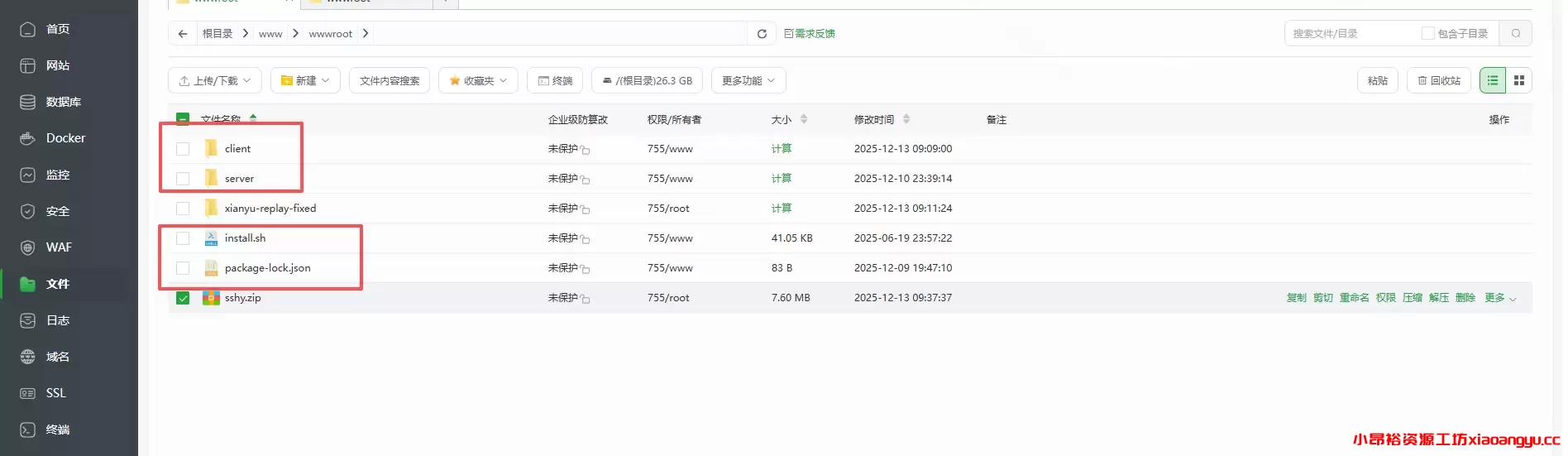Image resolution: width=1568 pixels, height=456 pixels.
Task: Open 域名 in the sidebar
Action: click(x=57, y=357)
